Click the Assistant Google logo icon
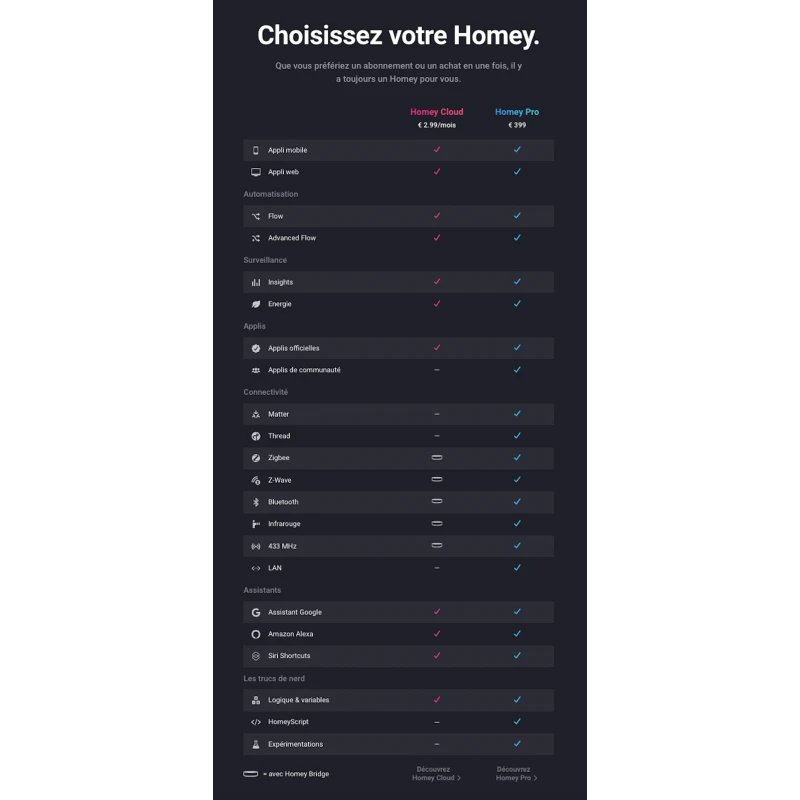 point(256,612)
